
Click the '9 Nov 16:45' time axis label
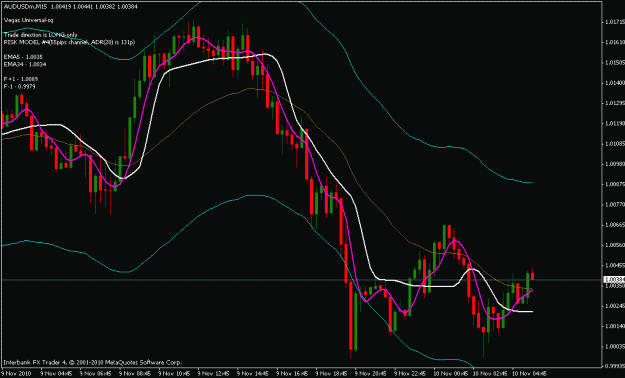(293, 374)
